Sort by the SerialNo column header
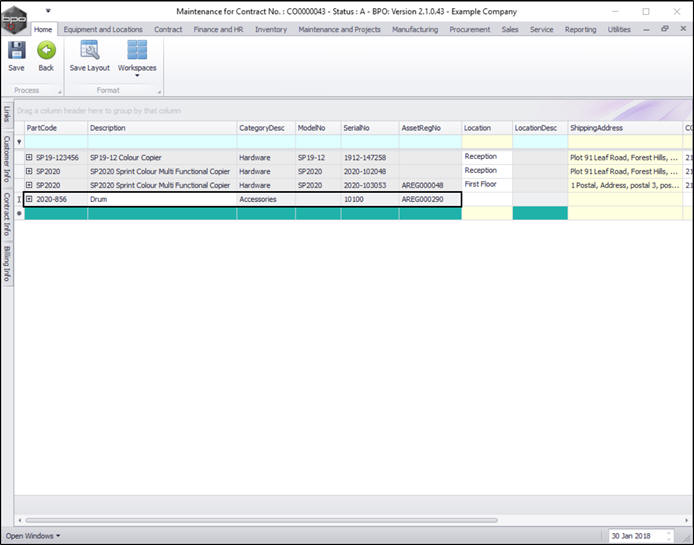Viewport: 694px width, 545px height. pyautogui.click(x=370, y=128)
